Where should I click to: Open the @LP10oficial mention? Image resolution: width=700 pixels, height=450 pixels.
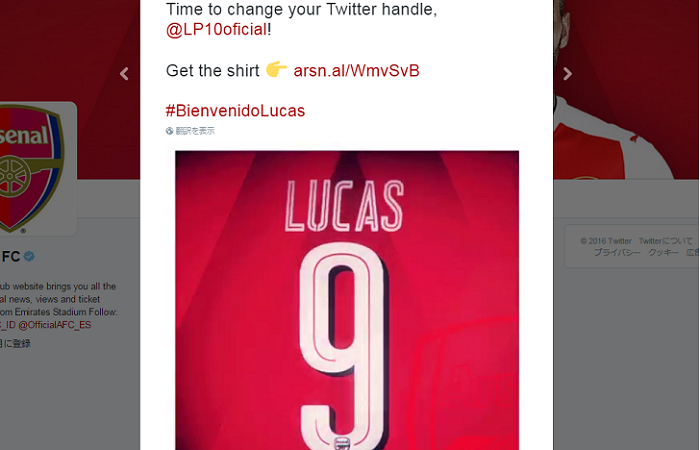(x=217, y=29)
